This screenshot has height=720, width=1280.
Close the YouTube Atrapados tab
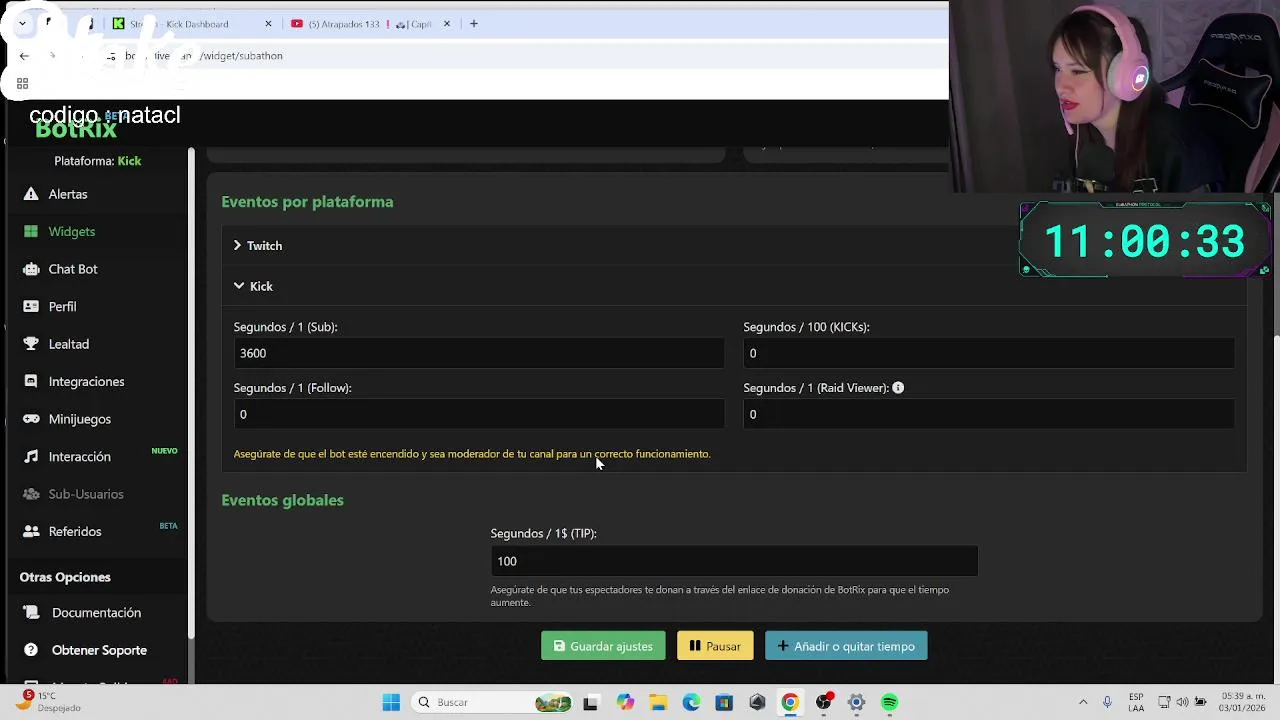[x=447, y=24]
